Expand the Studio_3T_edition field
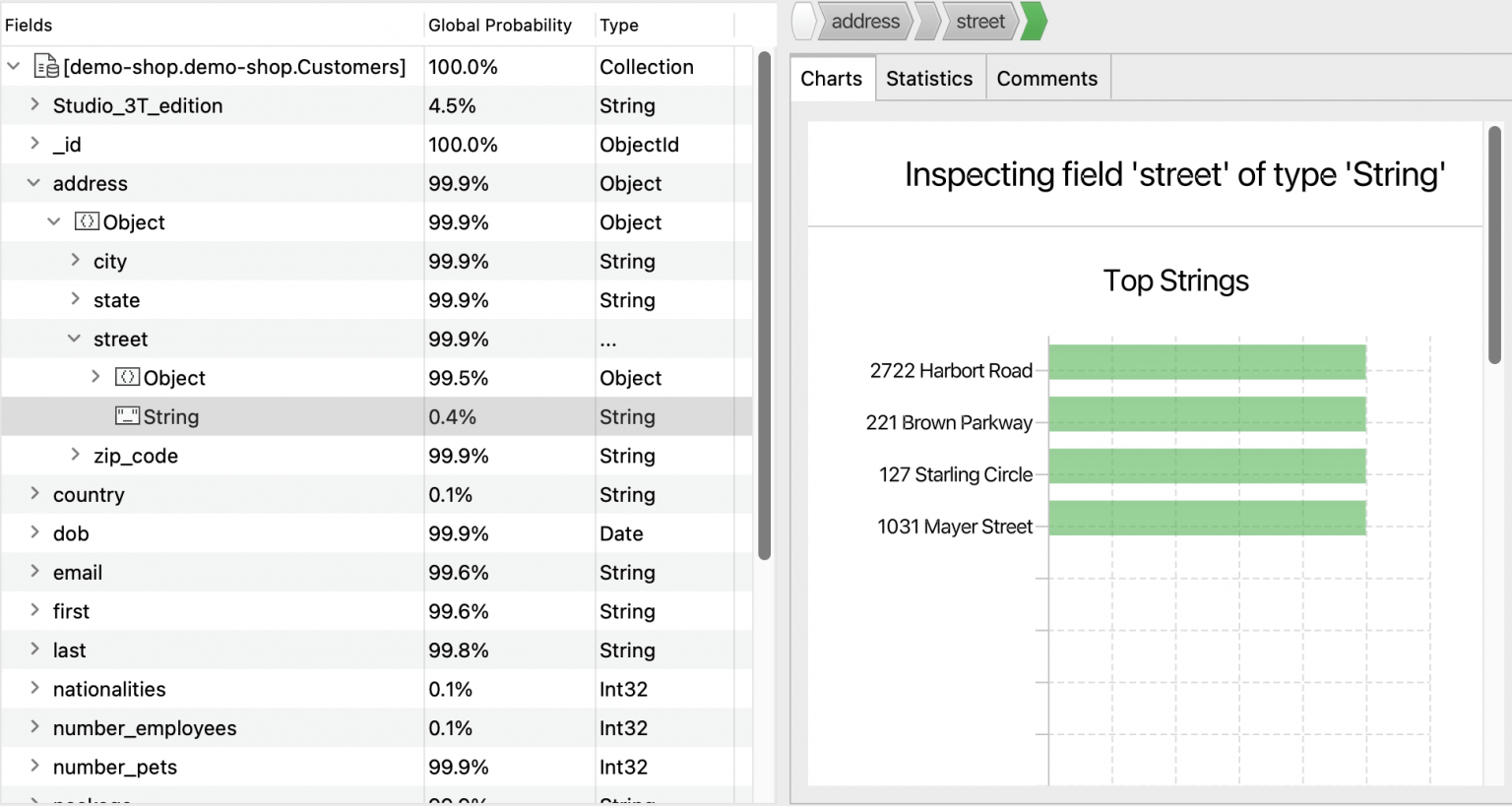Screen dimensions: 1512x806 [34, 105]
